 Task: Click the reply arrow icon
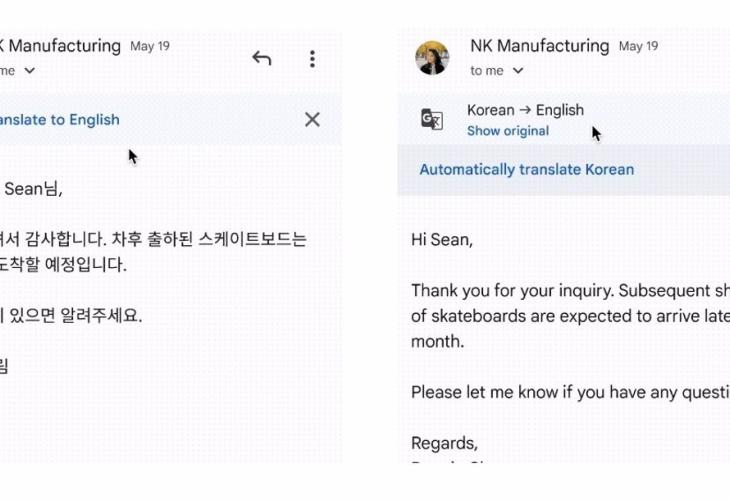point(262,59)
